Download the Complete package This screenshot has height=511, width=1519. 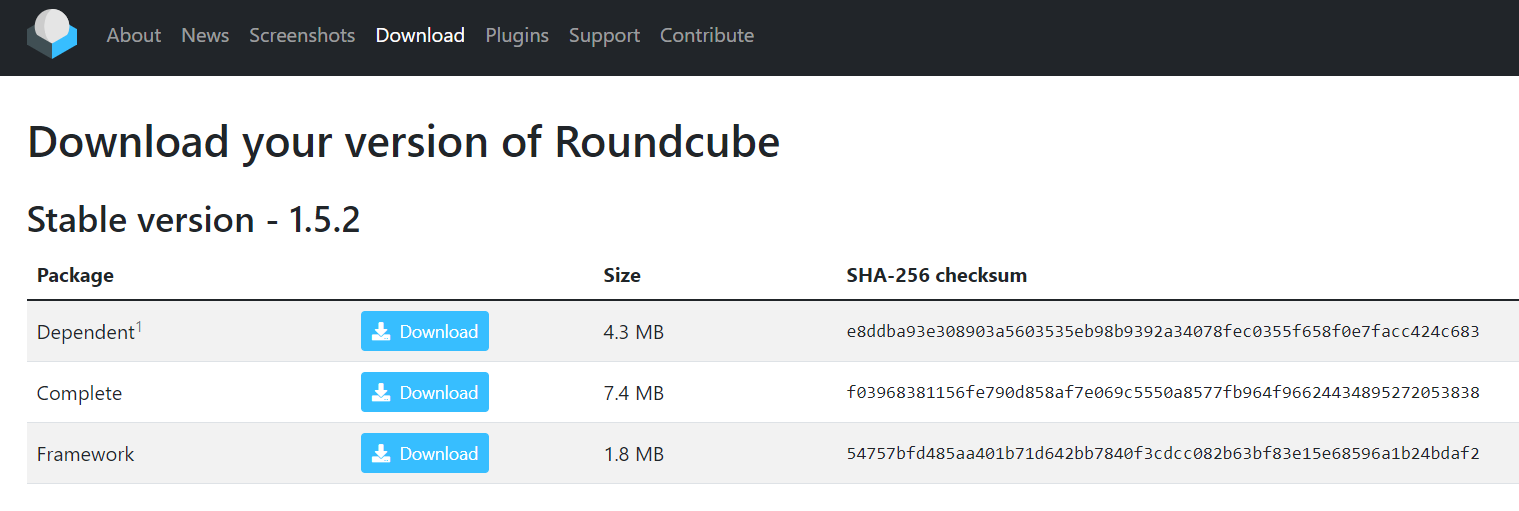pyautogui.click(x=425, y=392)
